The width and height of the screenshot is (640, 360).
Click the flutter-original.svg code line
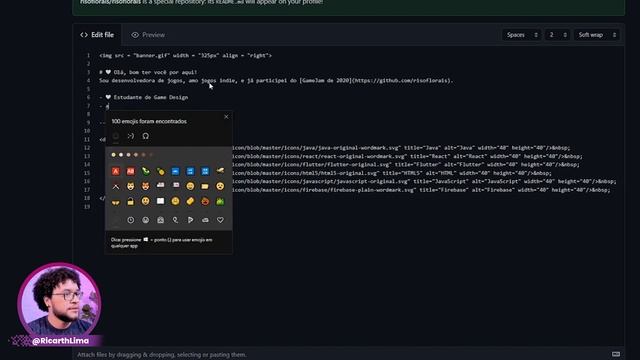(405, 165)
